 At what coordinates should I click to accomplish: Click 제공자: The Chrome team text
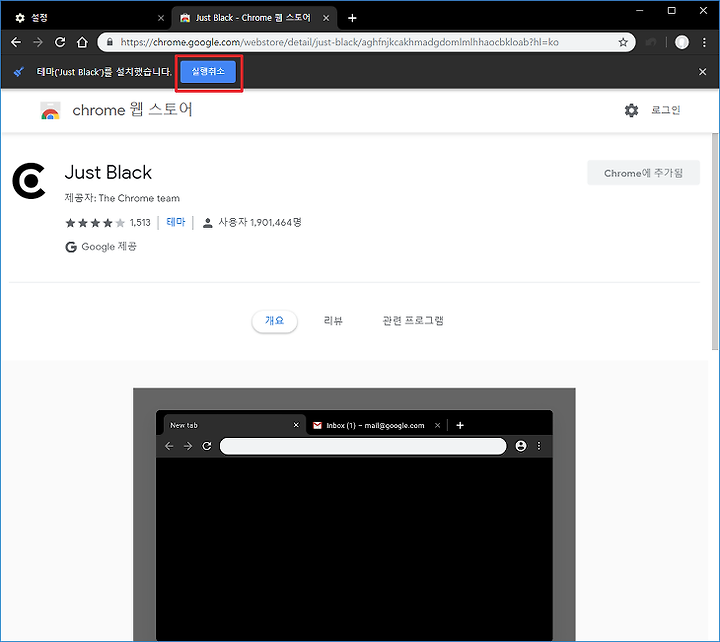pos(122,198)
